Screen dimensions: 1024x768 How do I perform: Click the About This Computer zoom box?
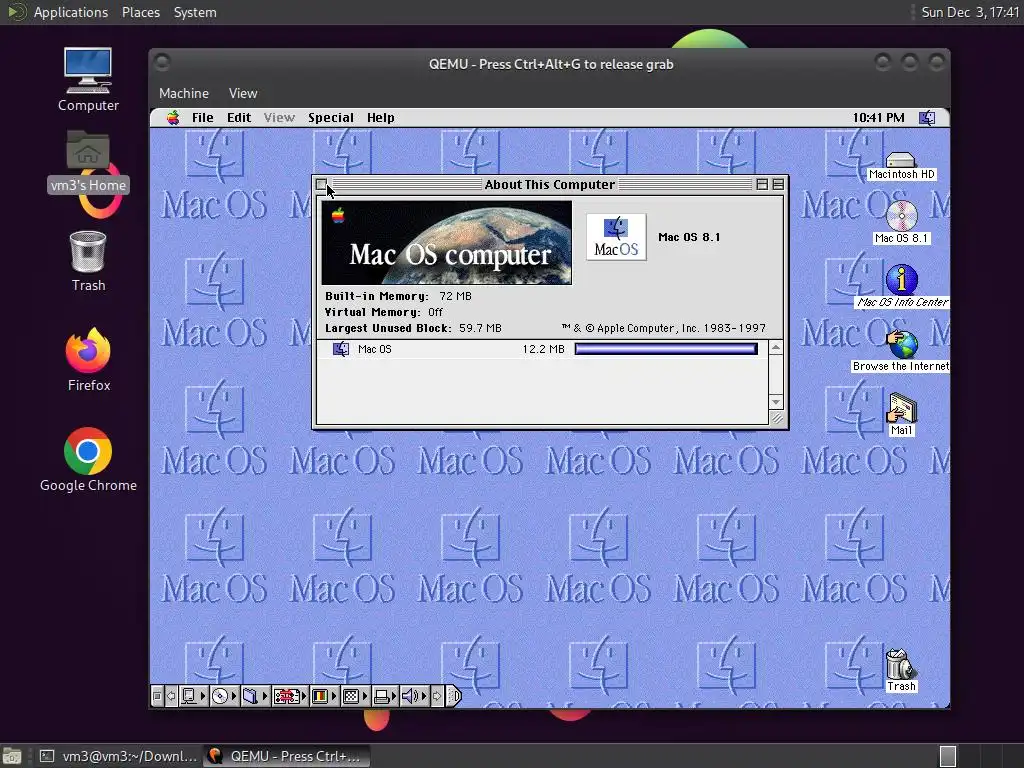click(x=762, y=185)
